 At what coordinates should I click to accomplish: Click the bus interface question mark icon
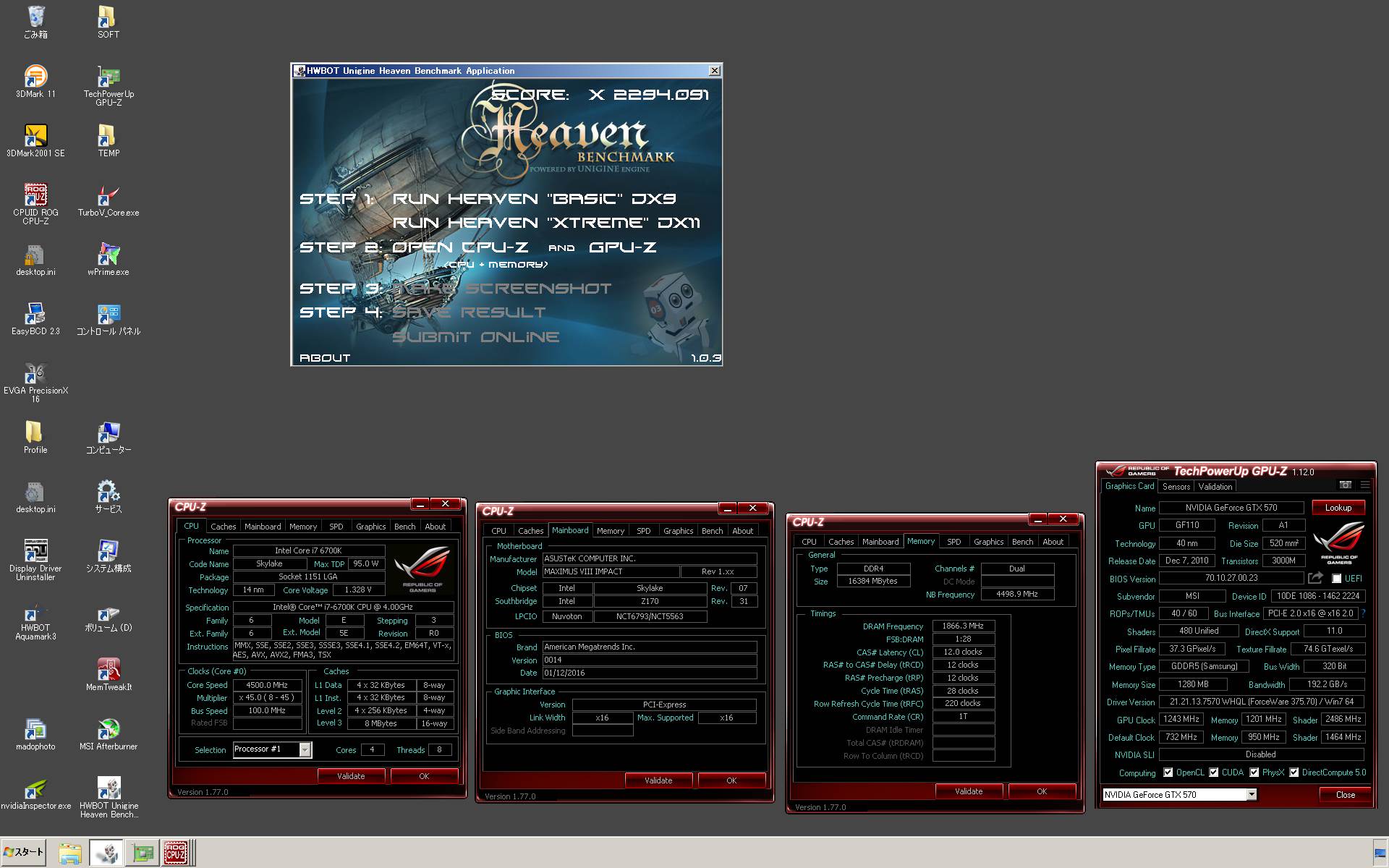tap(1363, 613)
